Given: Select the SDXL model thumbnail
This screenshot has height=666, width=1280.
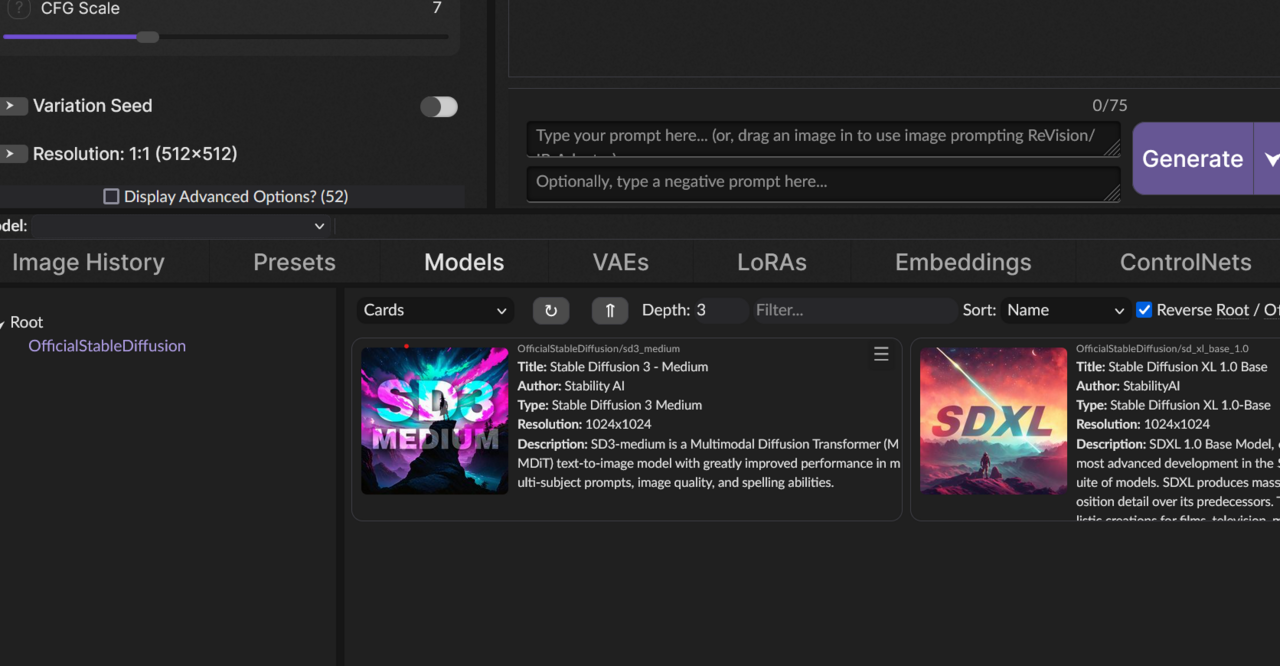Looking at the screenshot, I should click(x=993, y=421).
